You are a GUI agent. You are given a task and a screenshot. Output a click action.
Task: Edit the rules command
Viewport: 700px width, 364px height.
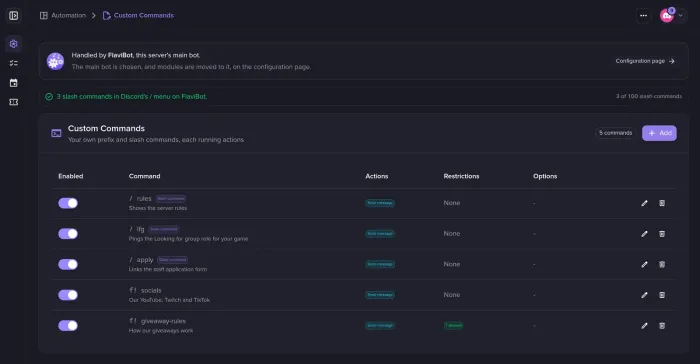(644, 203)
